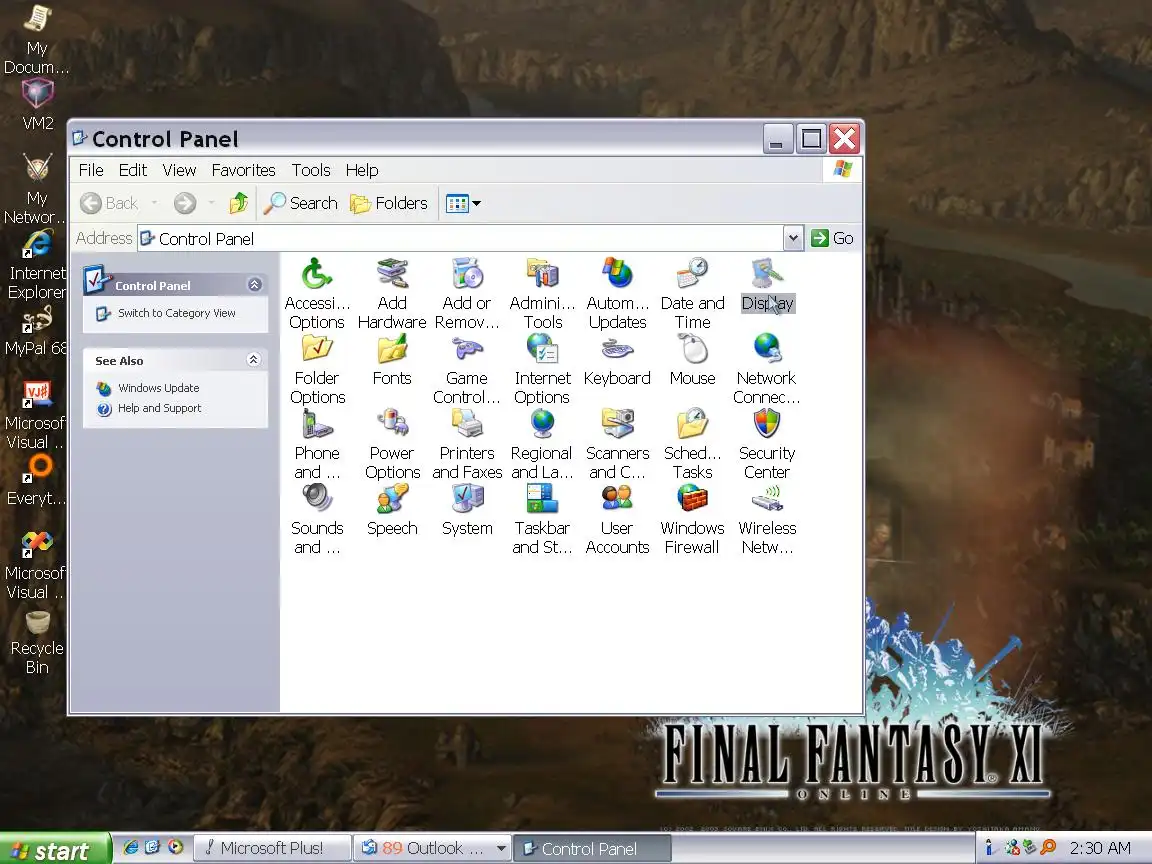This screenshot has width=1152, height=864.
Task: Open the File menu
Action: point(91,170)
